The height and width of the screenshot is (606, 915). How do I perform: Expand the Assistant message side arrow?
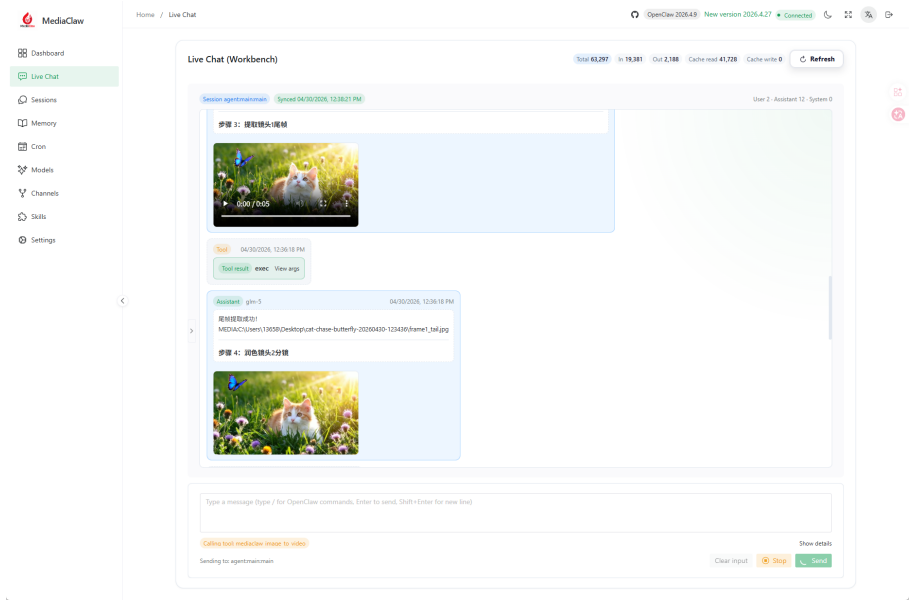click(x=191, y=331)
